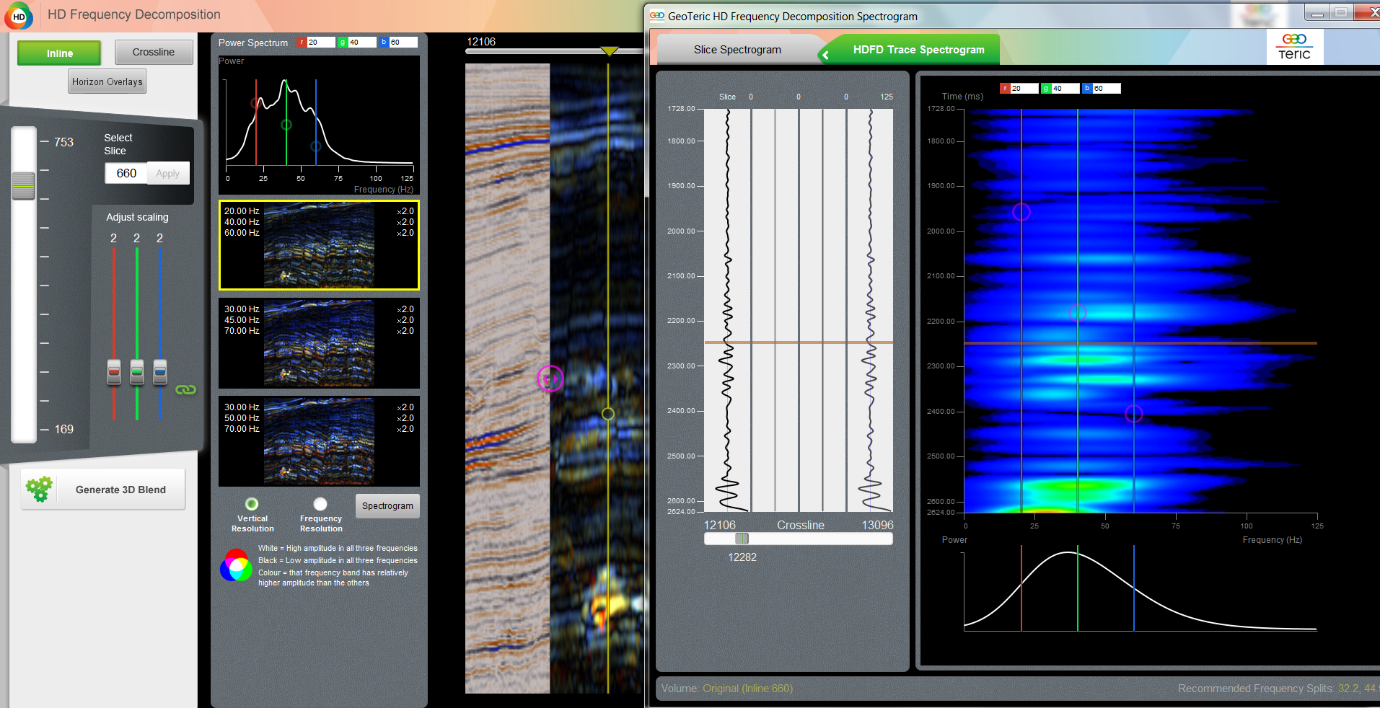Viewport: 1380px width, 708px height.
Task: Click 'Recommended Frequency Splits' status text
Action: 1278,688
